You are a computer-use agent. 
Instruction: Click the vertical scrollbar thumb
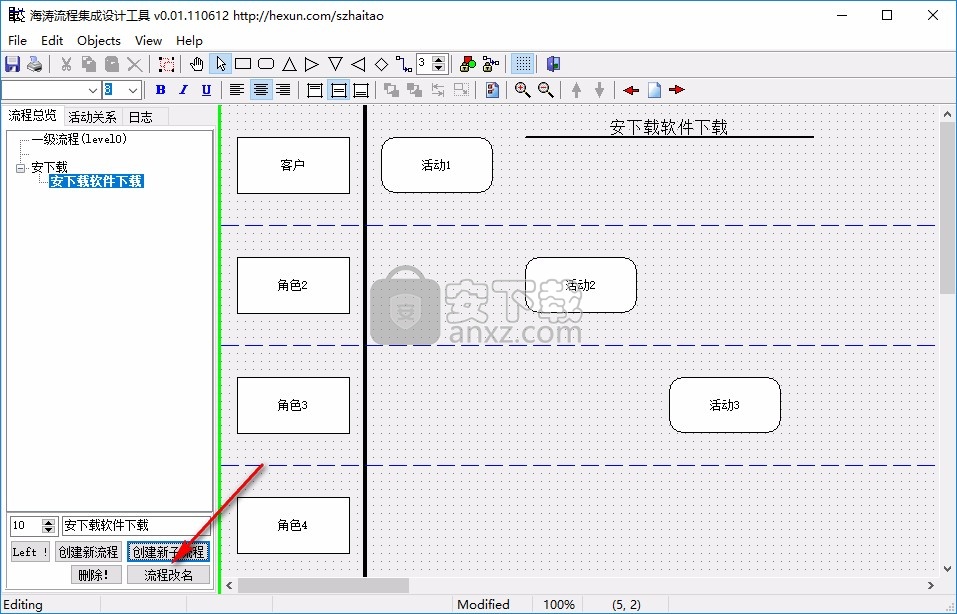point(947,208)
